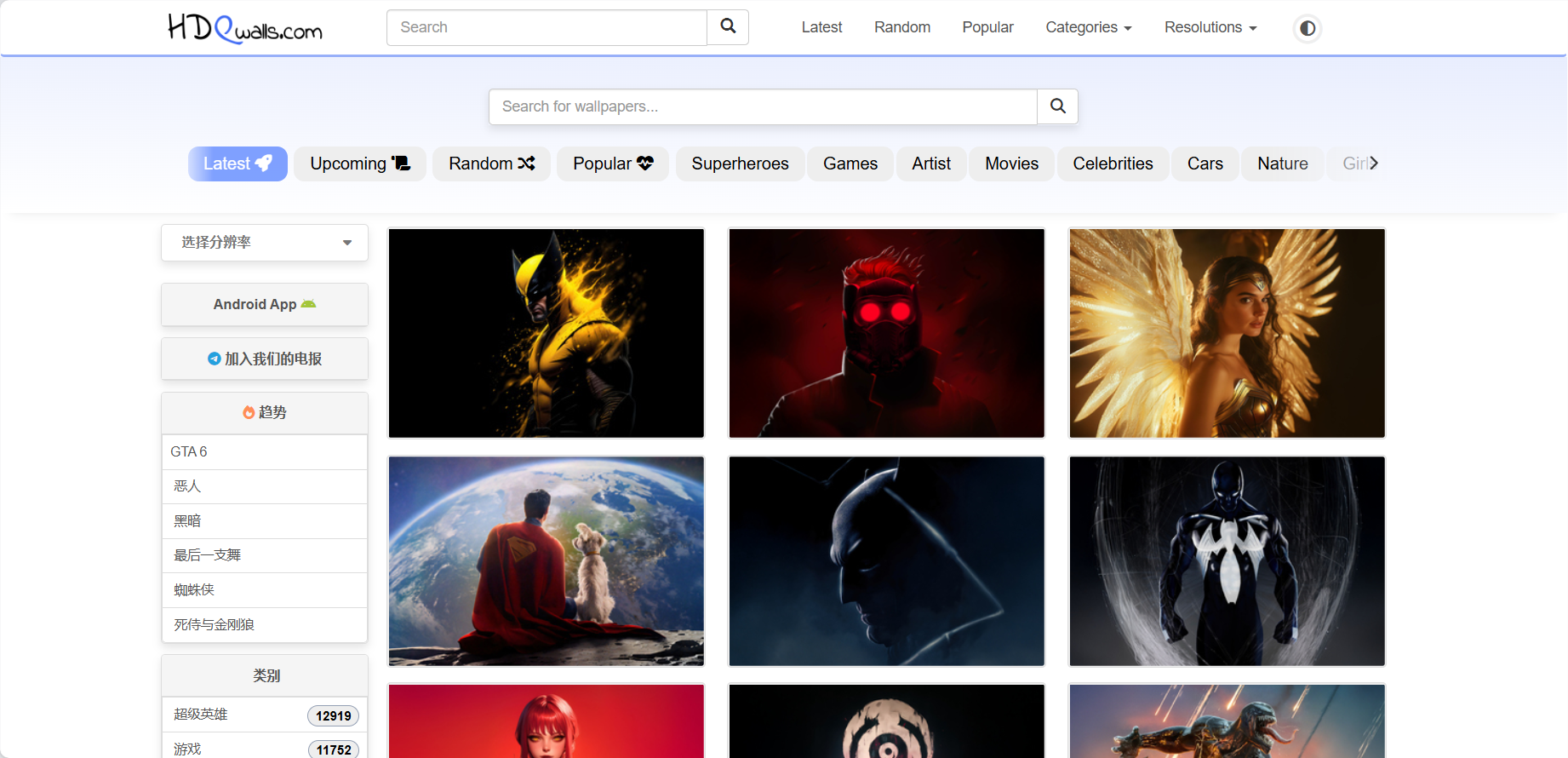Open the 超级英雄 category with 12919 count

[x=265, y=715]
